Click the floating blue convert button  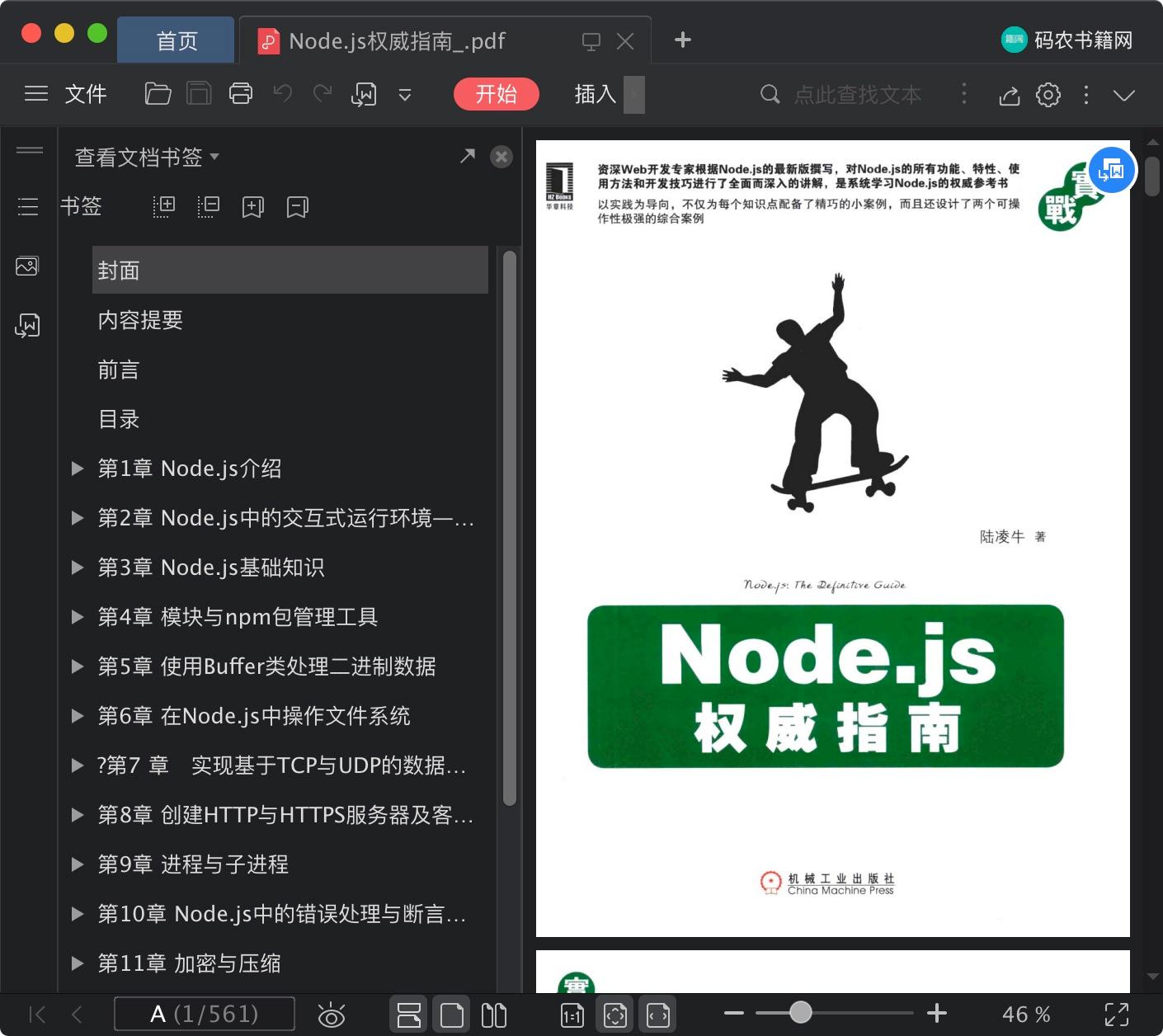(1112, 171)
